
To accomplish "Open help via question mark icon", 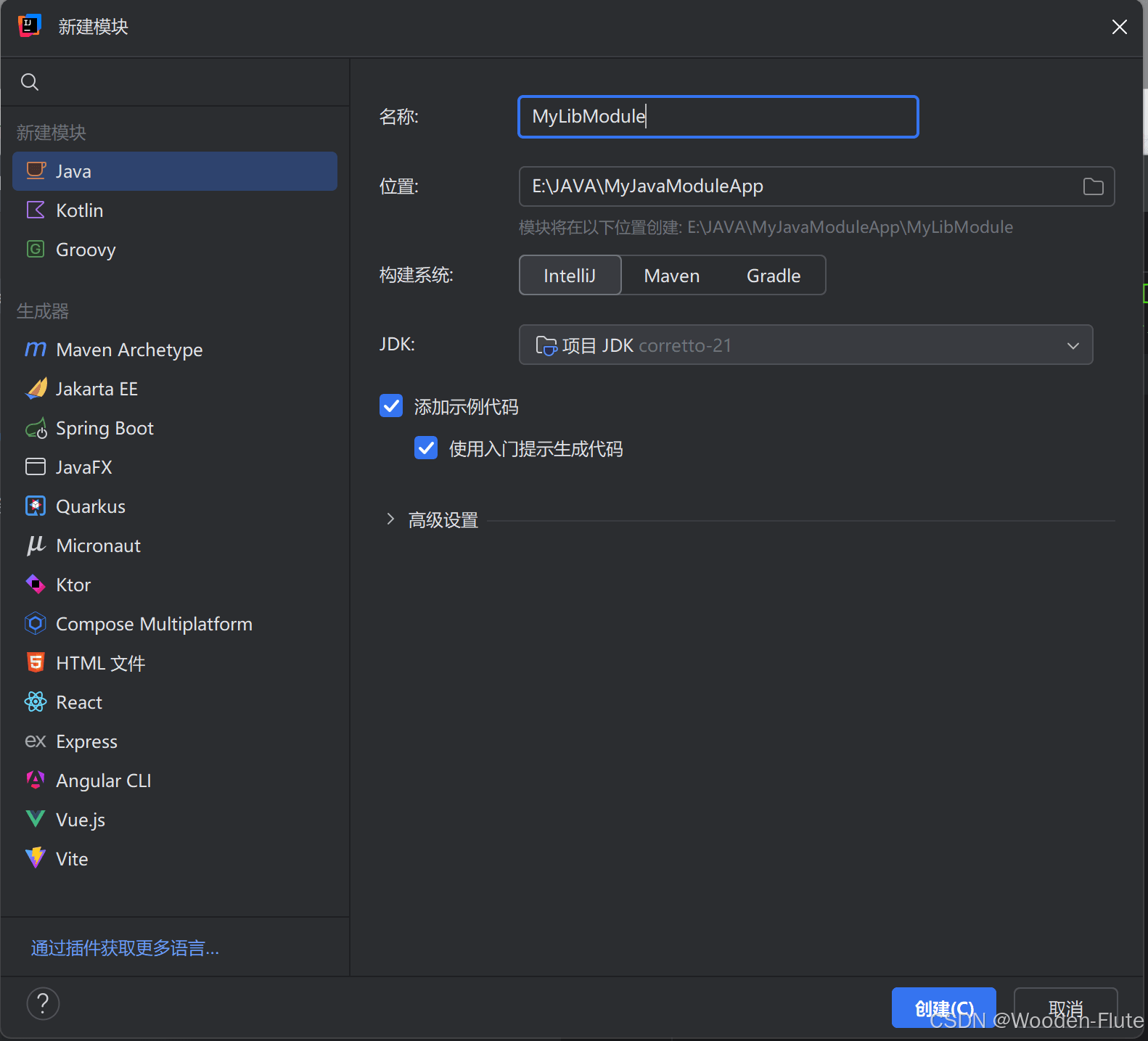I will (x=43, y=1003).
